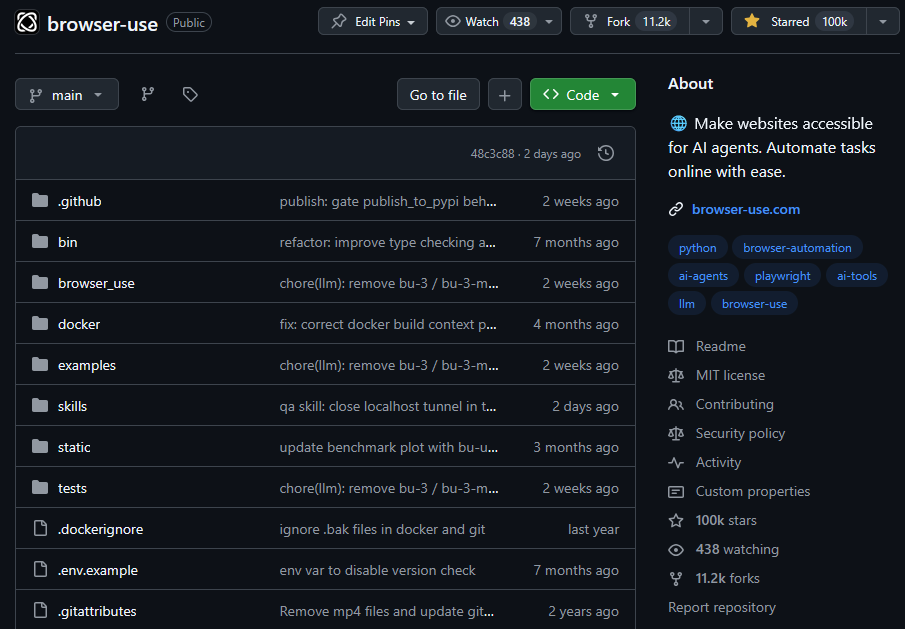The image size is (905, 629).
Task: Click the Readme book icon
Action: tap(676, 346)
